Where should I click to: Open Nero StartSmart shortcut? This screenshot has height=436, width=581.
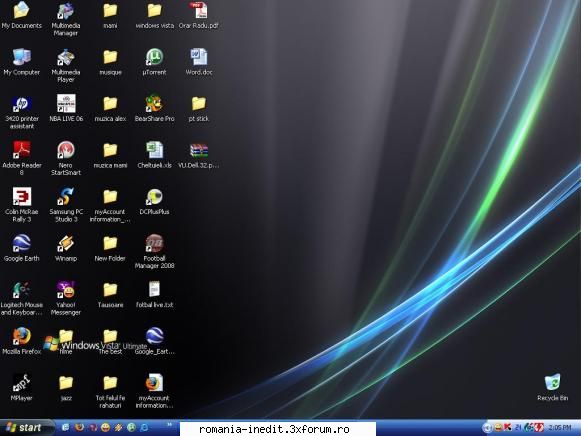click(x=66, y=159)
